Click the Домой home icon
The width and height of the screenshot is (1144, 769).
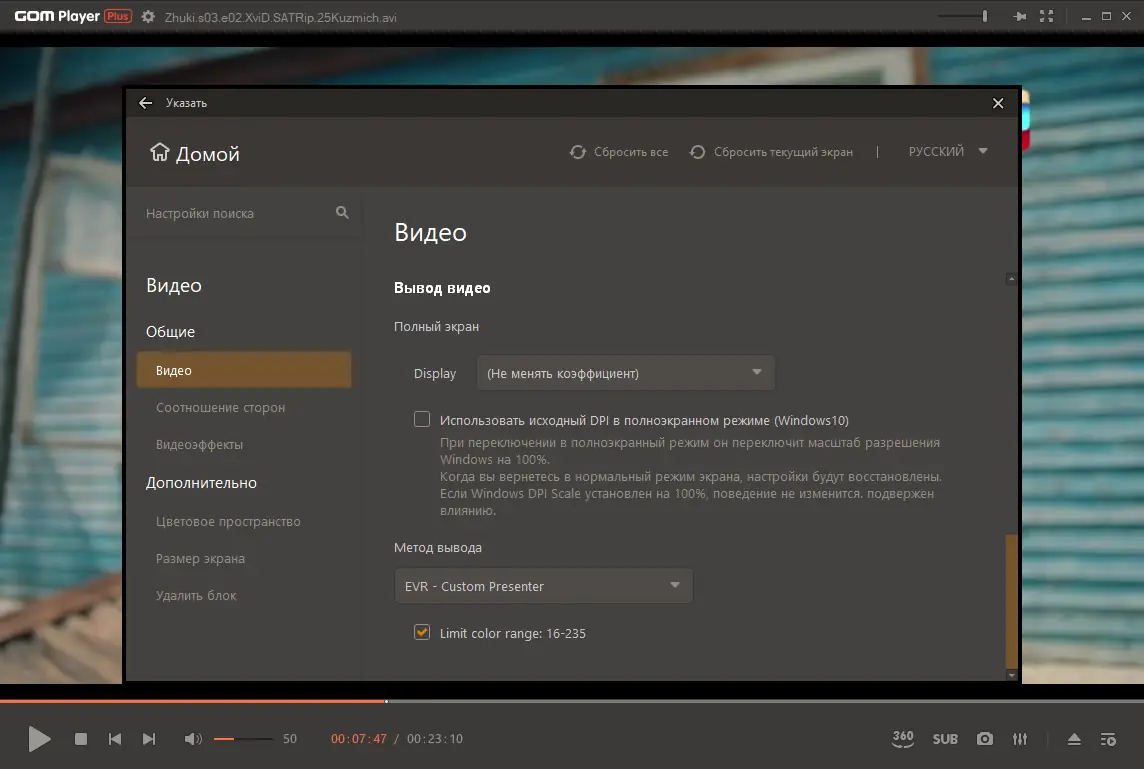point(159,152)
